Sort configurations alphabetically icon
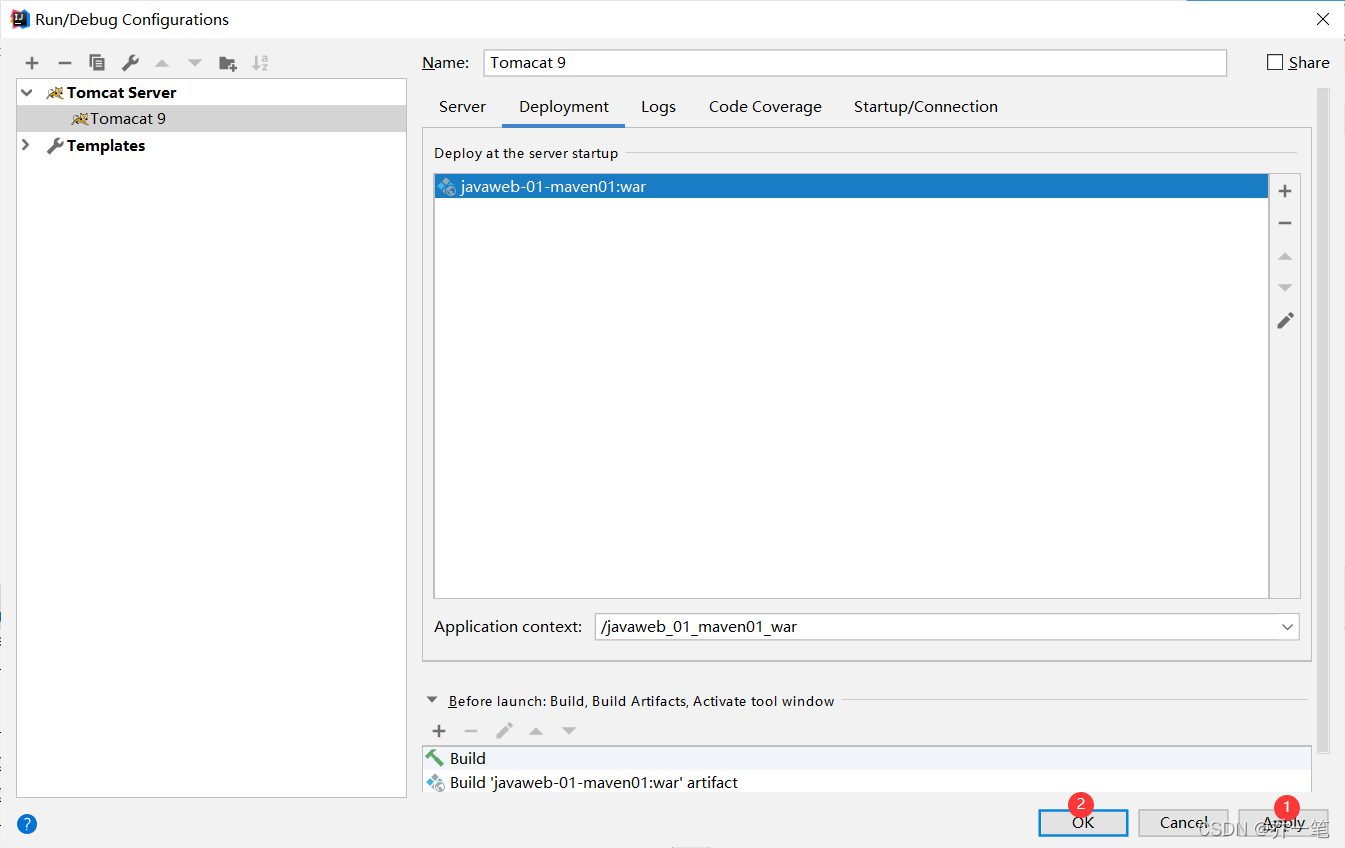 pos(260,63)
